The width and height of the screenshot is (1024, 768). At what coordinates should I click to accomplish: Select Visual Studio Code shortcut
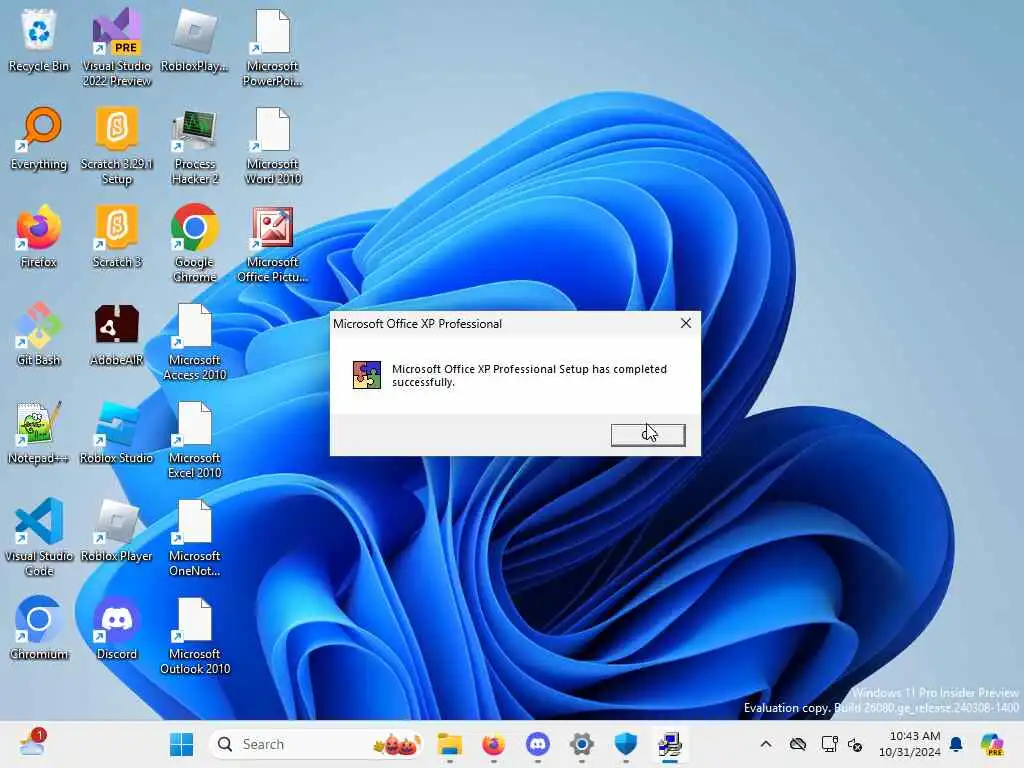[39, 537]
